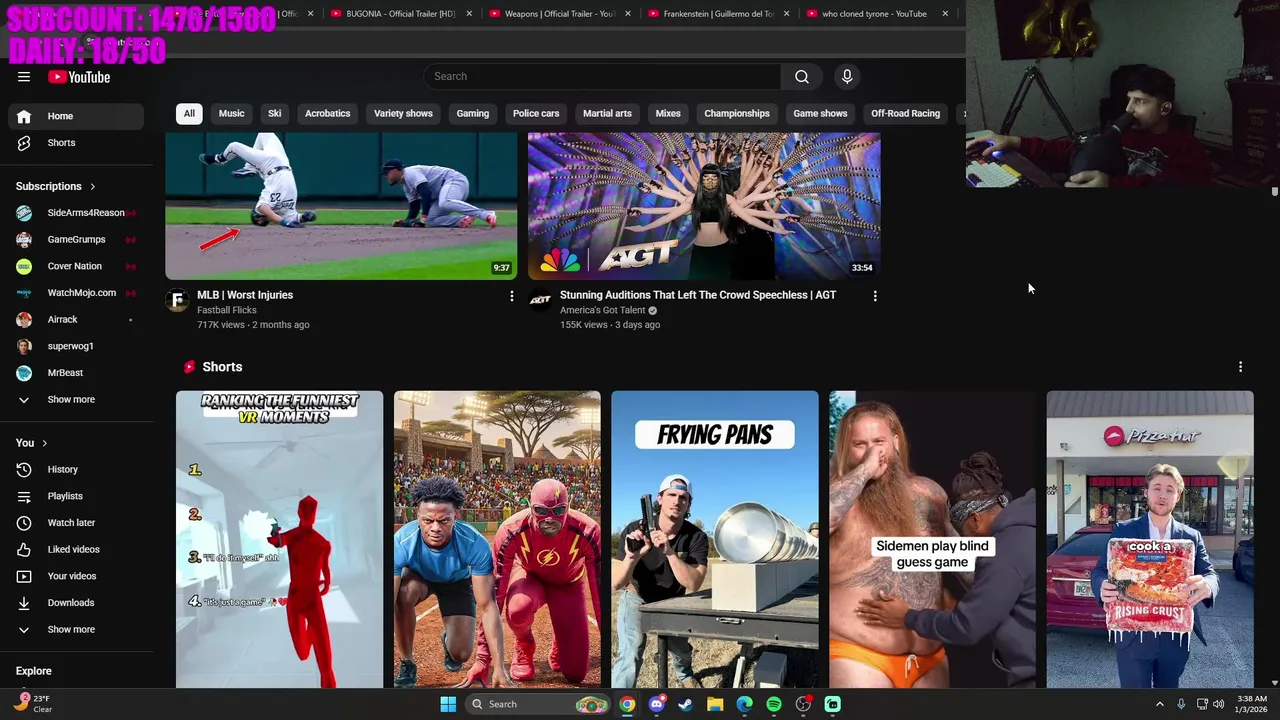1280x720 pixels.
Task: Open MLB Worst Injuries video title
Action: tap(245, 295)
